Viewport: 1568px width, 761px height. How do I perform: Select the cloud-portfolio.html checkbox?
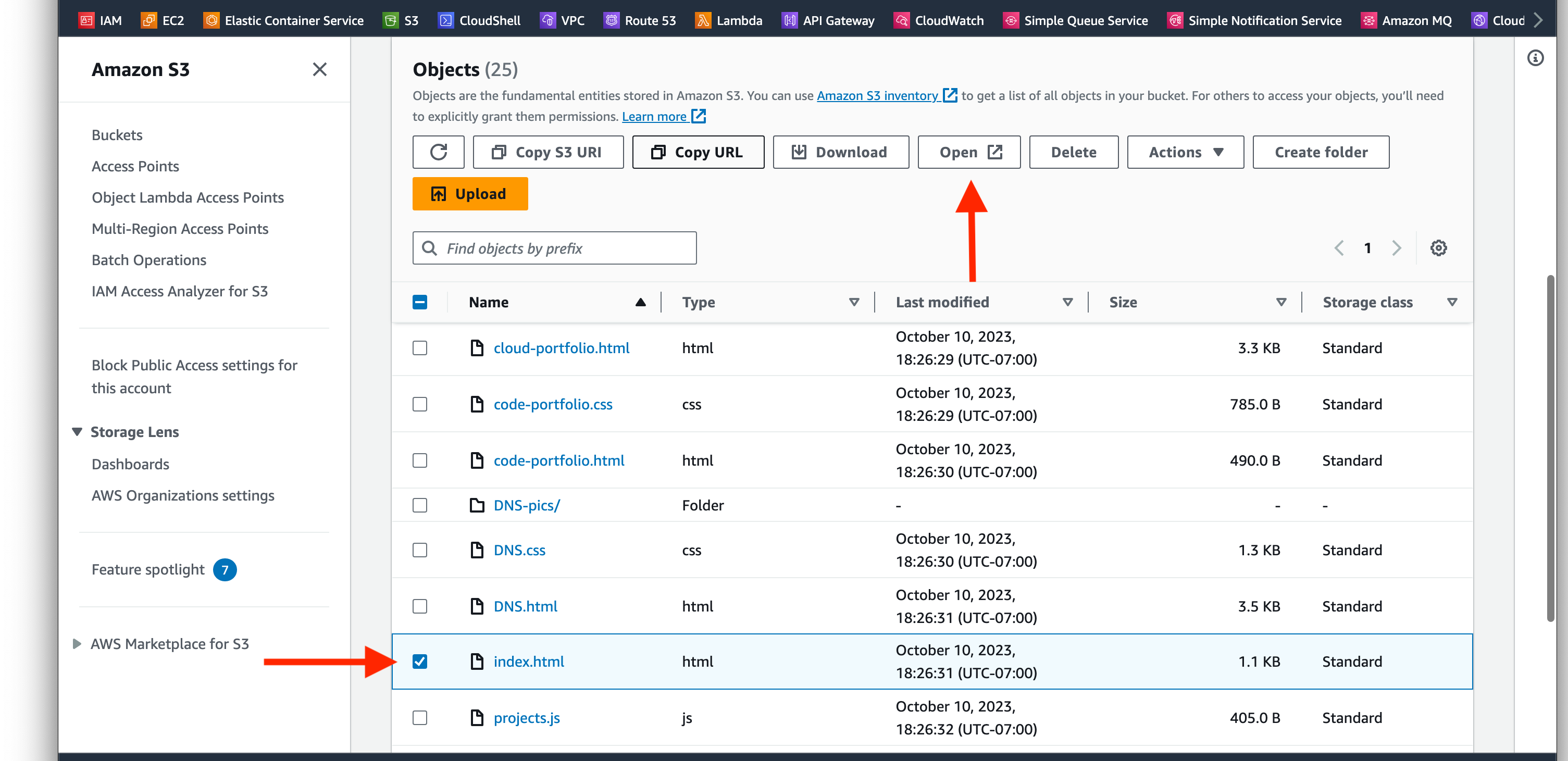(x=420, y=347)
